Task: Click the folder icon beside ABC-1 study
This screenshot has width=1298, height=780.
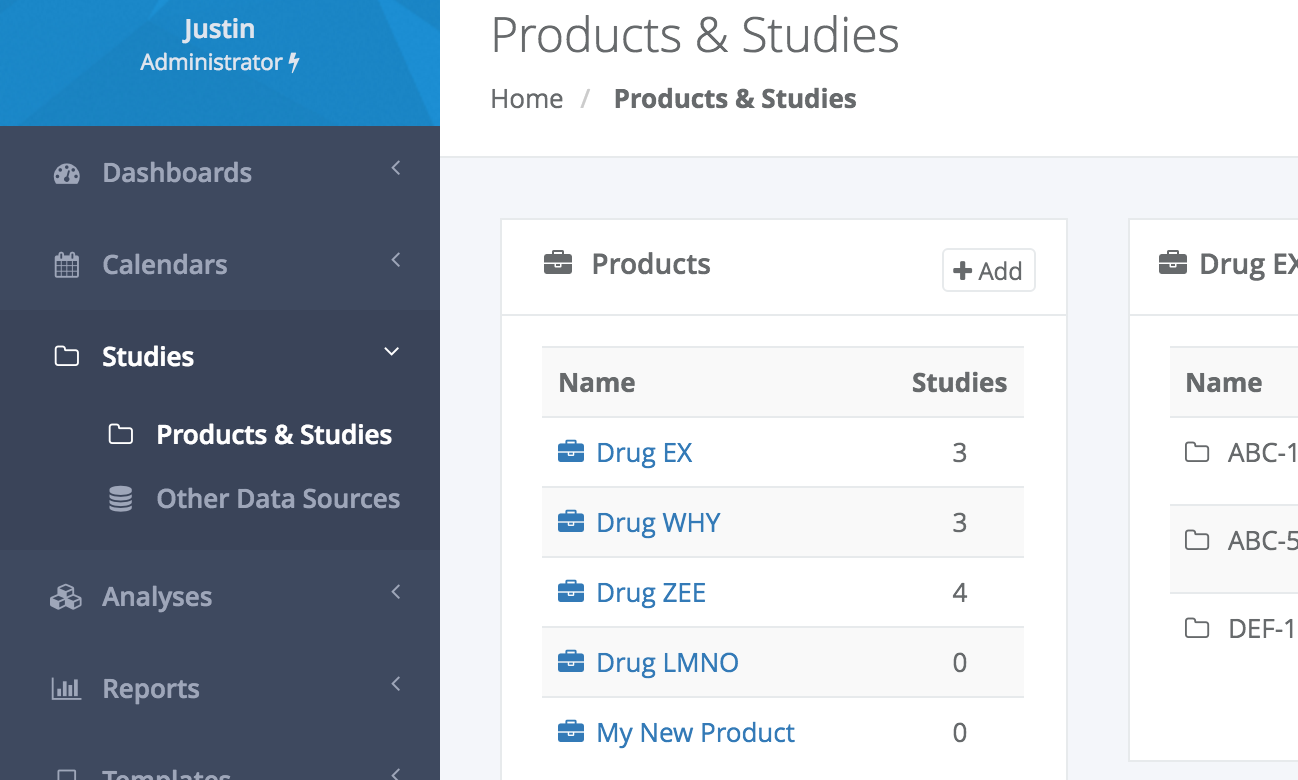Action: coord(1197,453)
